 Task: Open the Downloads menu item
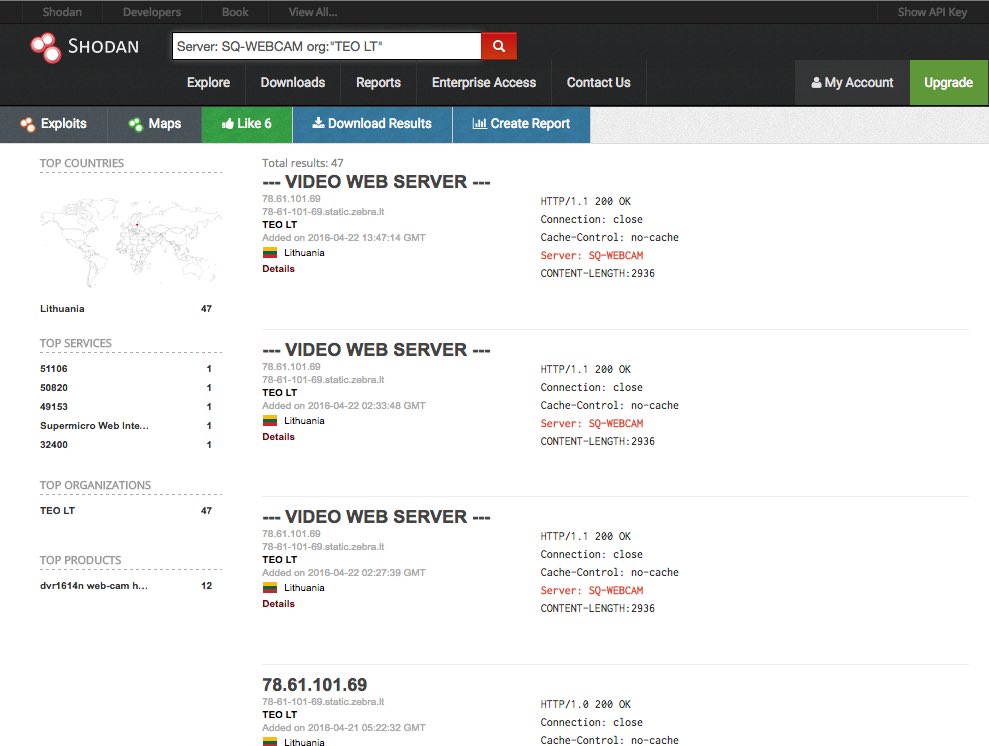click(293, 83)
